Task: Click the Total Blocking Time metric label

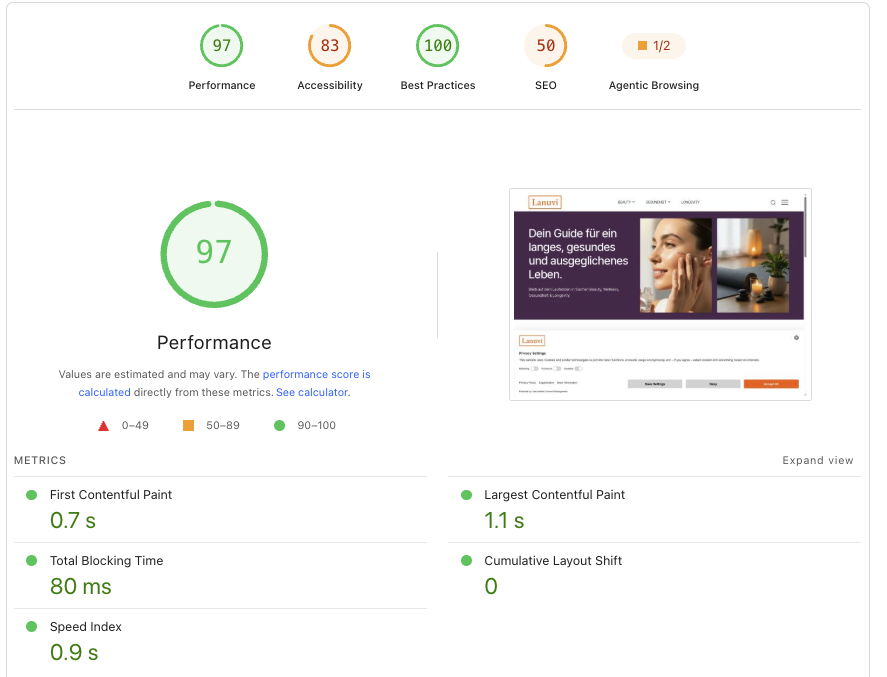Action: click(106, 560)
